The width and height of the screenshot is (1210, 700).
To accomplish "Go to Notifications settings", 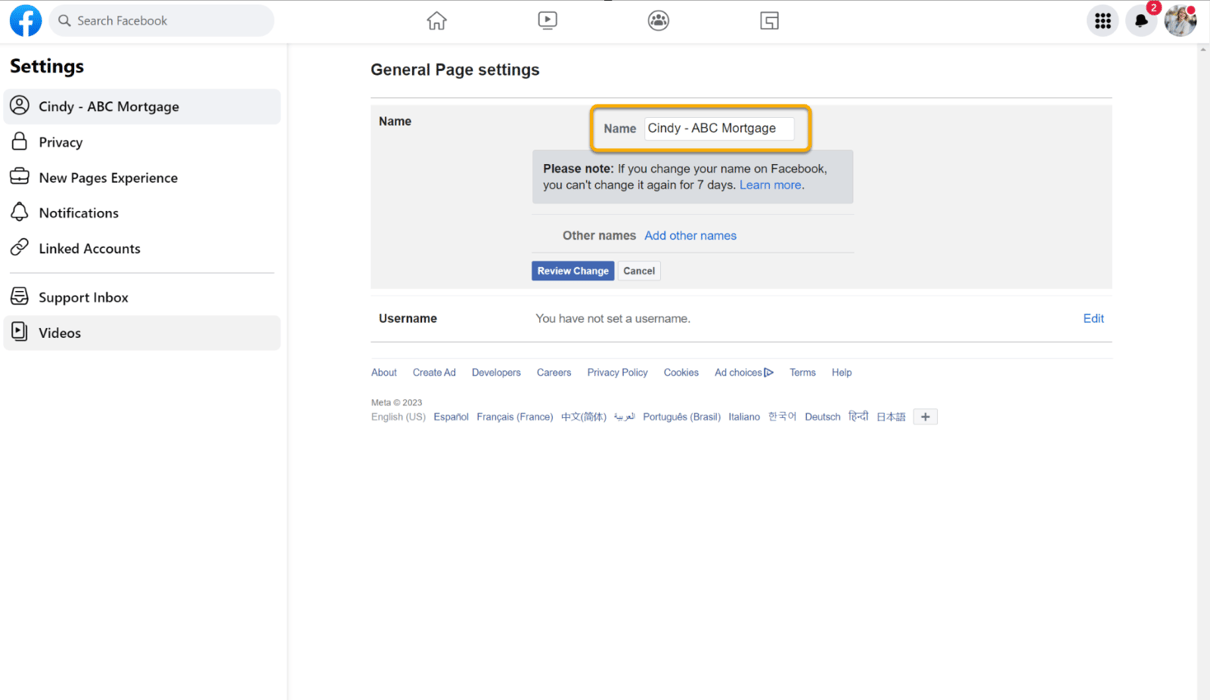I will coord(79,213).
